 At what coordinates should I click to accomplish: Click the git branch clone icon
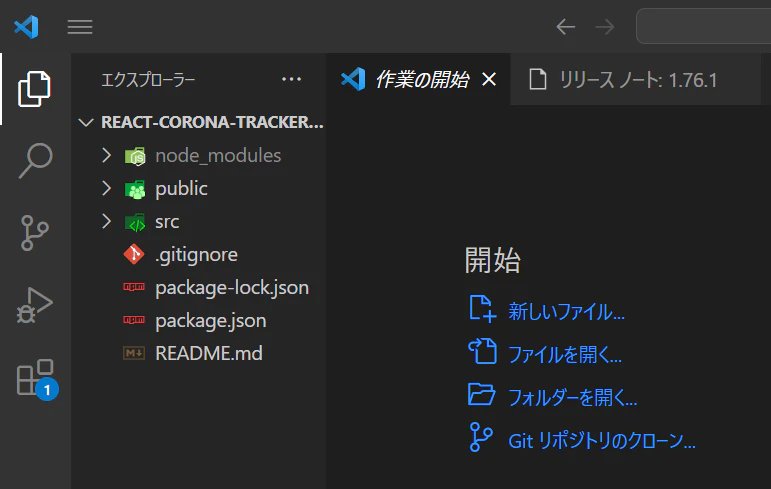pos(481,437)
